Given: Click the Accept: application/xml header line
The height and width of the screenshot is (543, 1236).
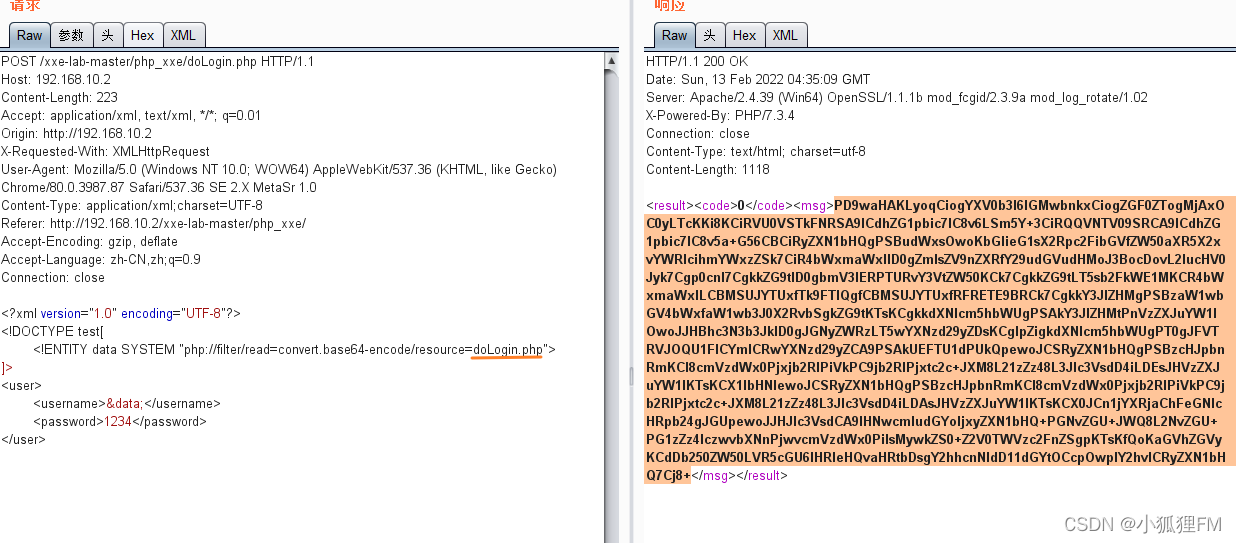Looking at the screenshot, I should tap(131, 116).
